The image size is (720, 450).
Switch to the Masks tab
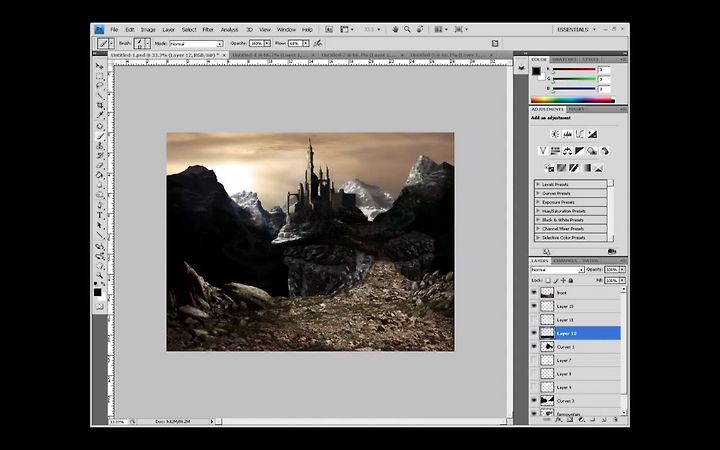pos(576,109)
